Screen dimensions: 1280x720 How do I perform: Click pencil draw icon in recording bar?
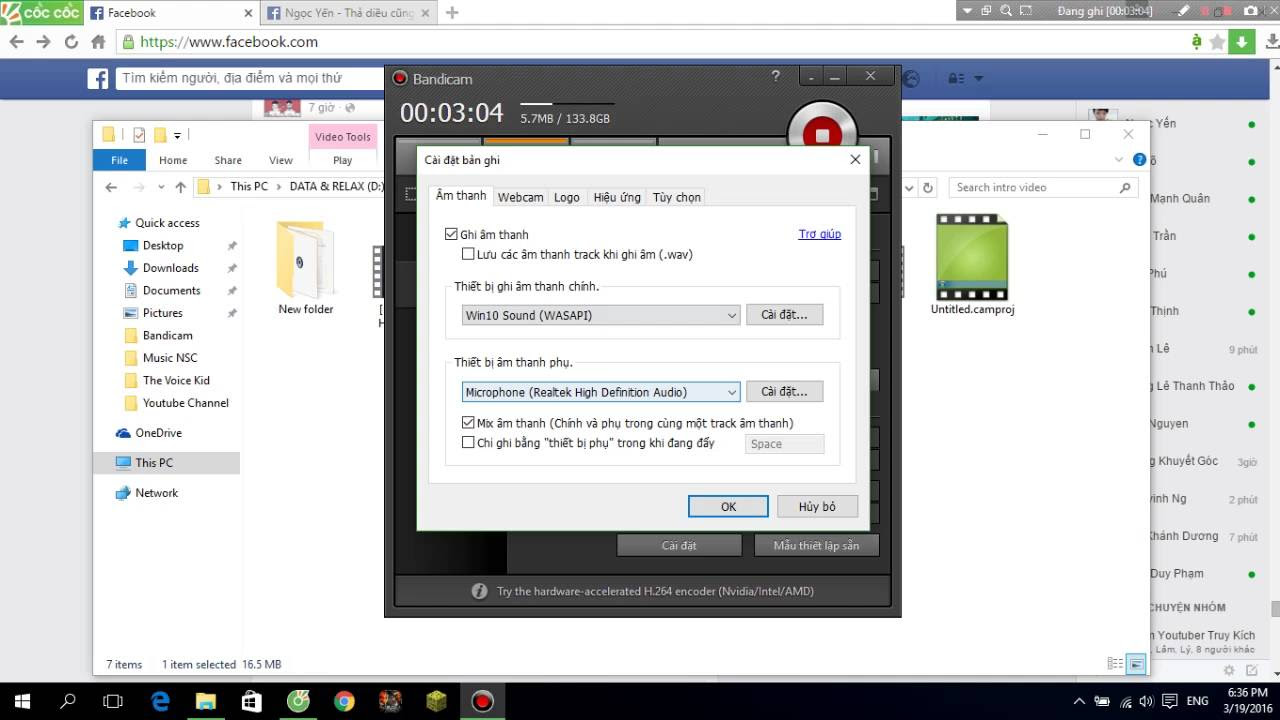pos(1182,10)
